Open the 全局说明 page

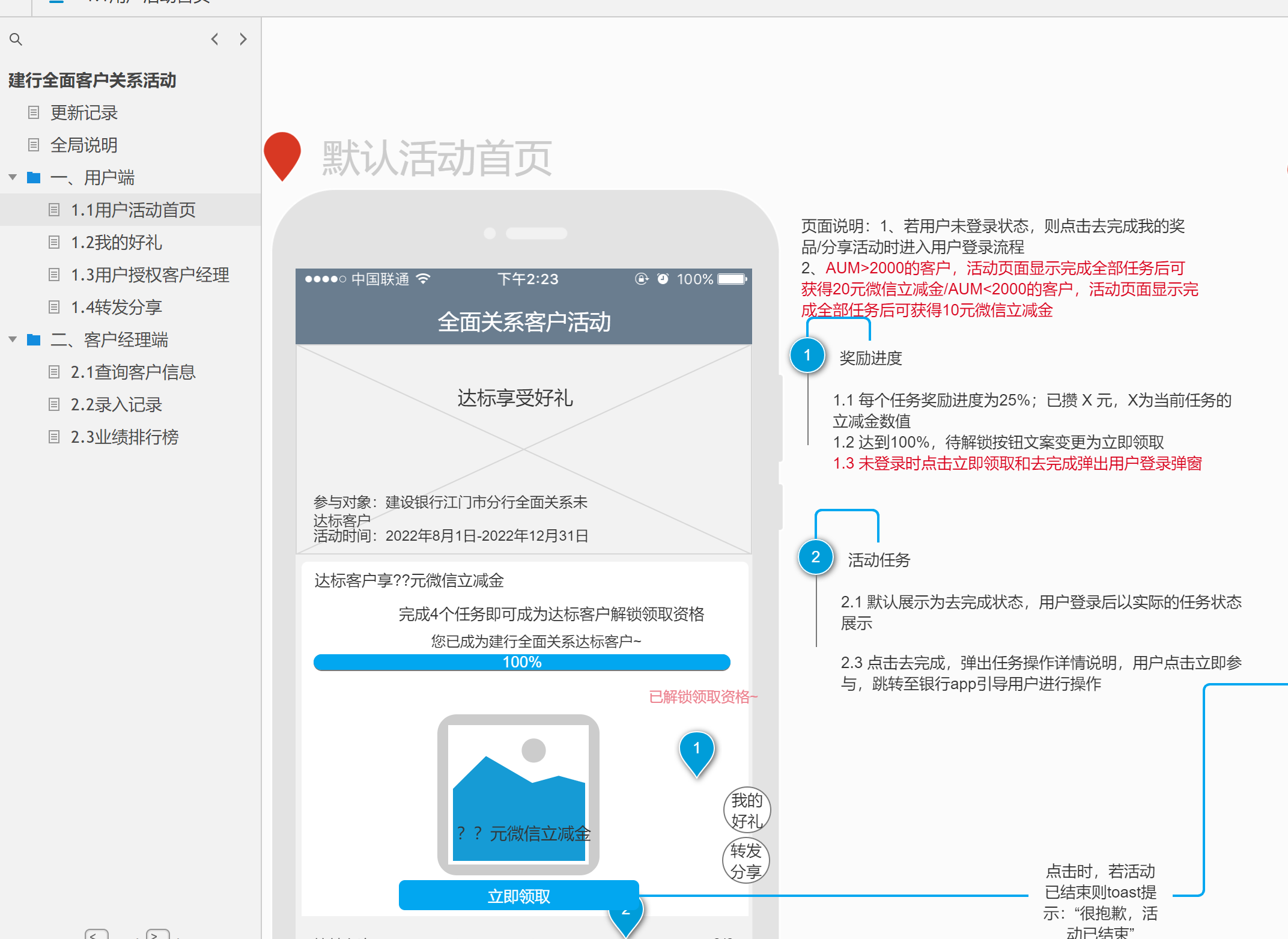pos(84,145)
